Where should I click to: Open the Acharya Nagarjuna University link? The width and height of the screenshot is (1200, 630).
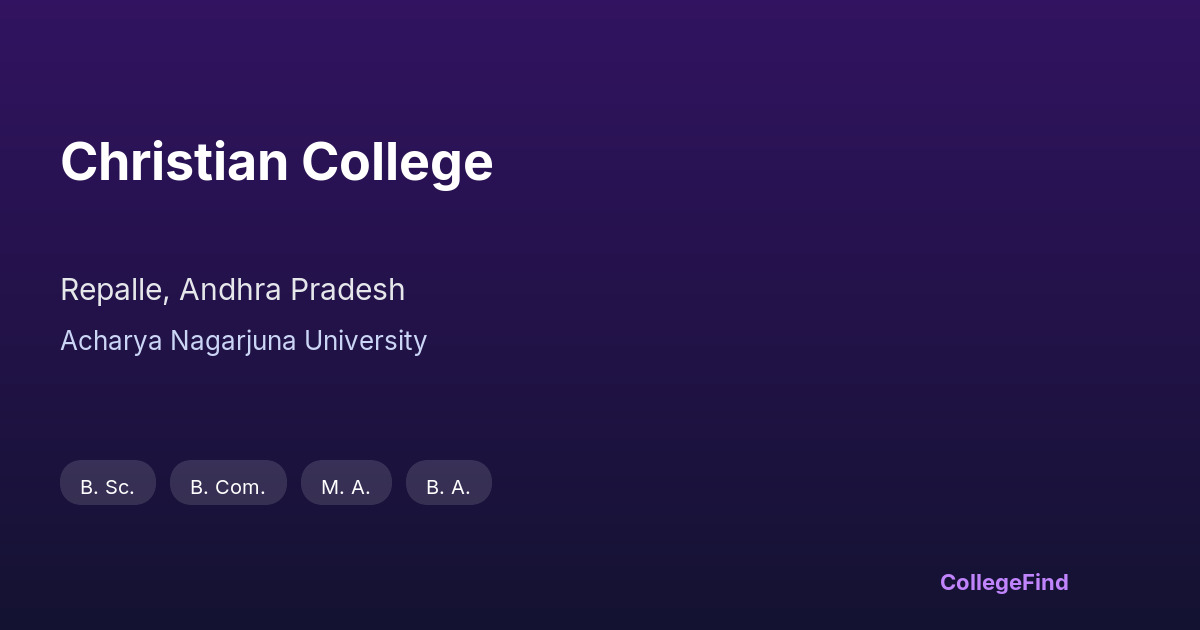(x=243, y=341)
